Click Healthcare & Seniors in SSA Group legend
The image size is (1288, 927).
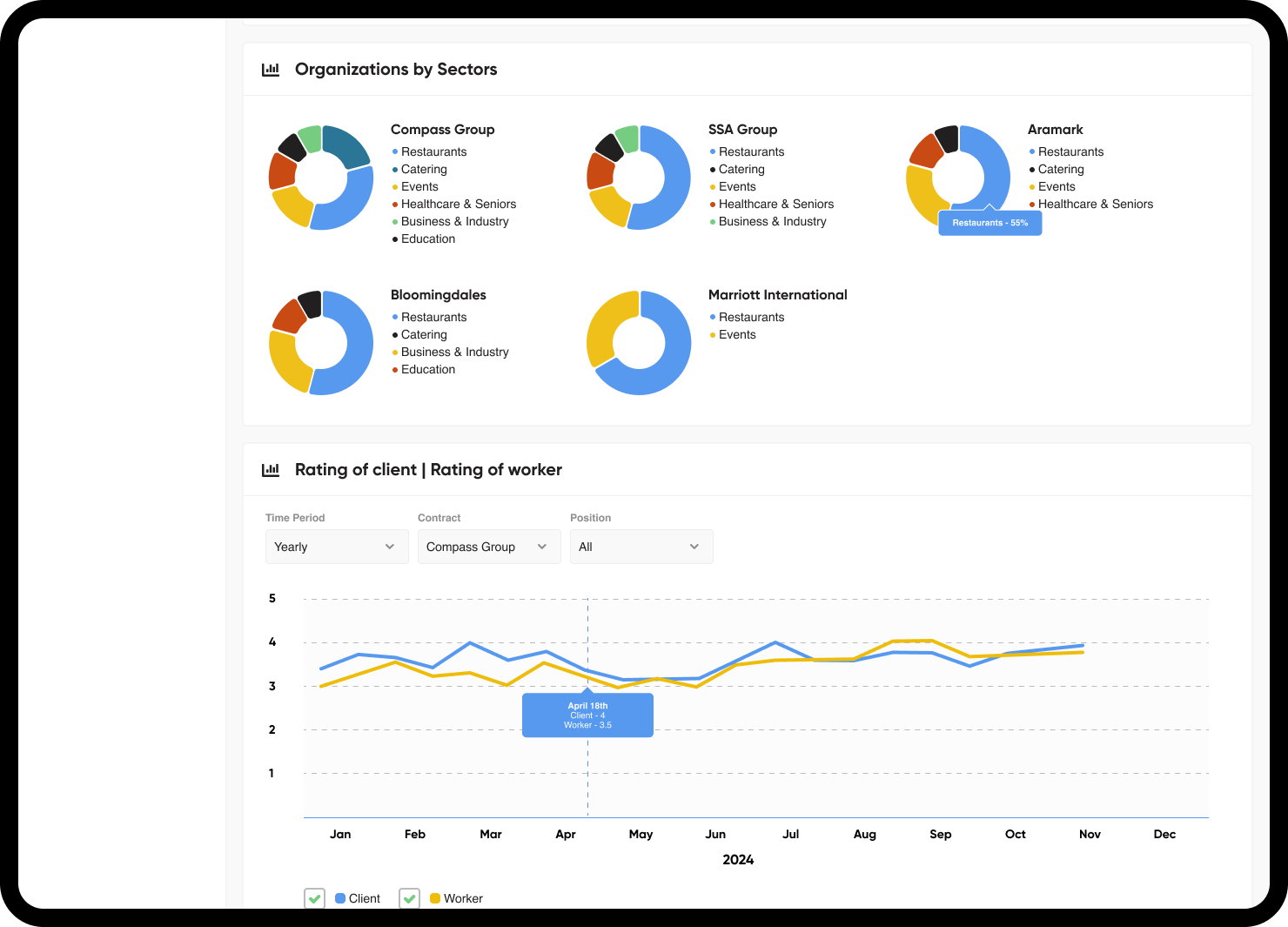tap(776, 204)
